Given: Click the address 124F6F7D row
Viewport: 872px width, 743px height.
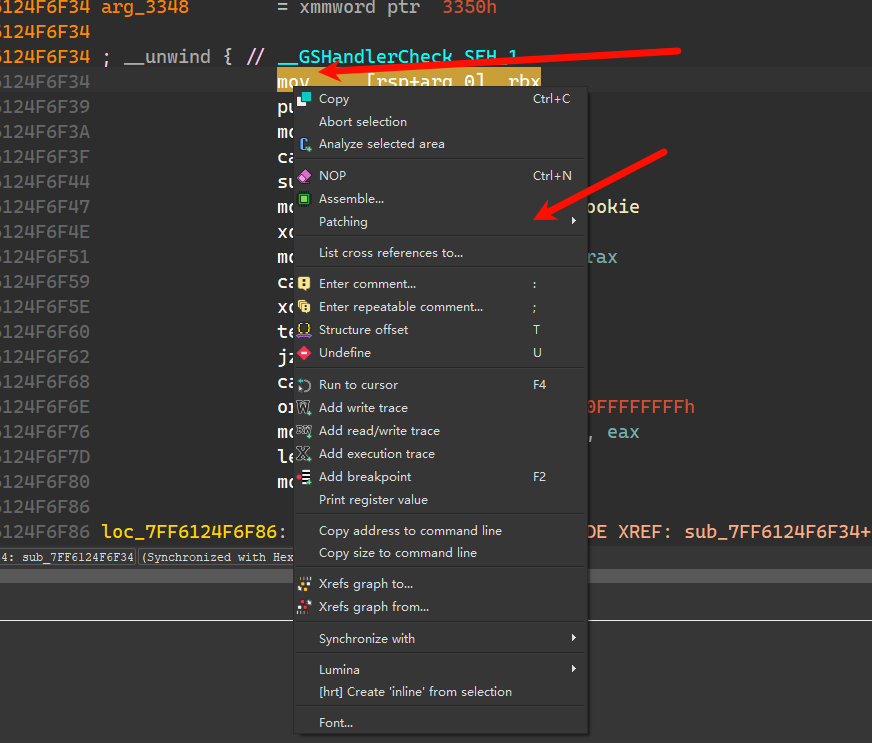Looking at the screenshot, I should coord(46,457).
